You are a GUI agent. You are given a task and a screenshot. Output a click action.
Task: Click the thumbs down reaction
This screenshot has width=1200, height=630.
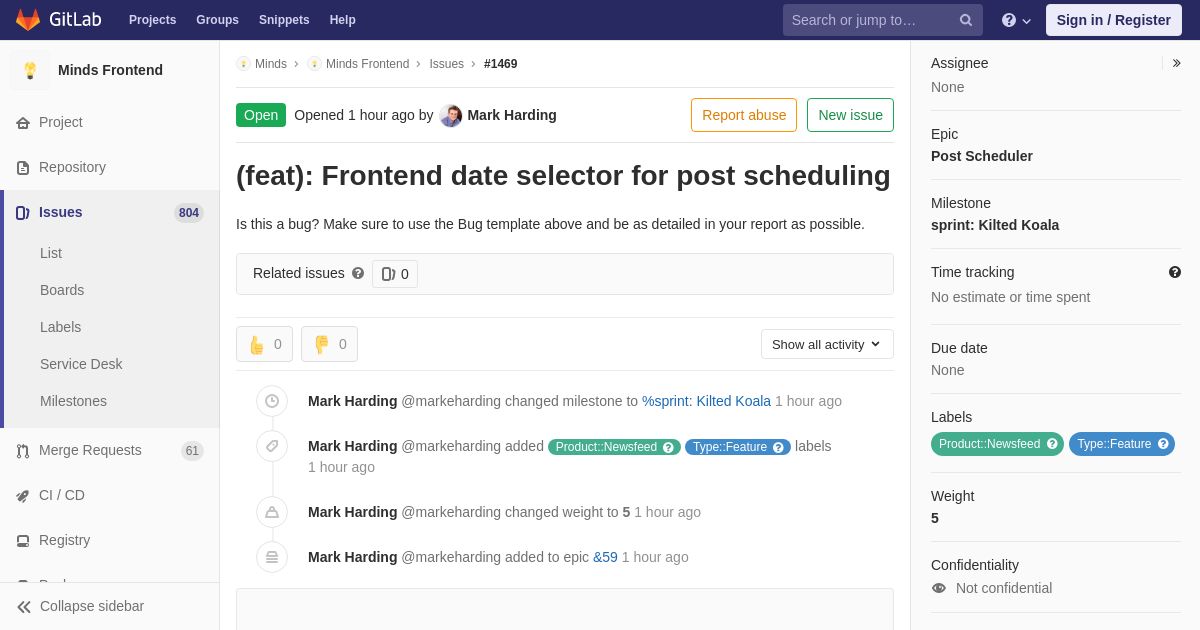click(329, 344)
